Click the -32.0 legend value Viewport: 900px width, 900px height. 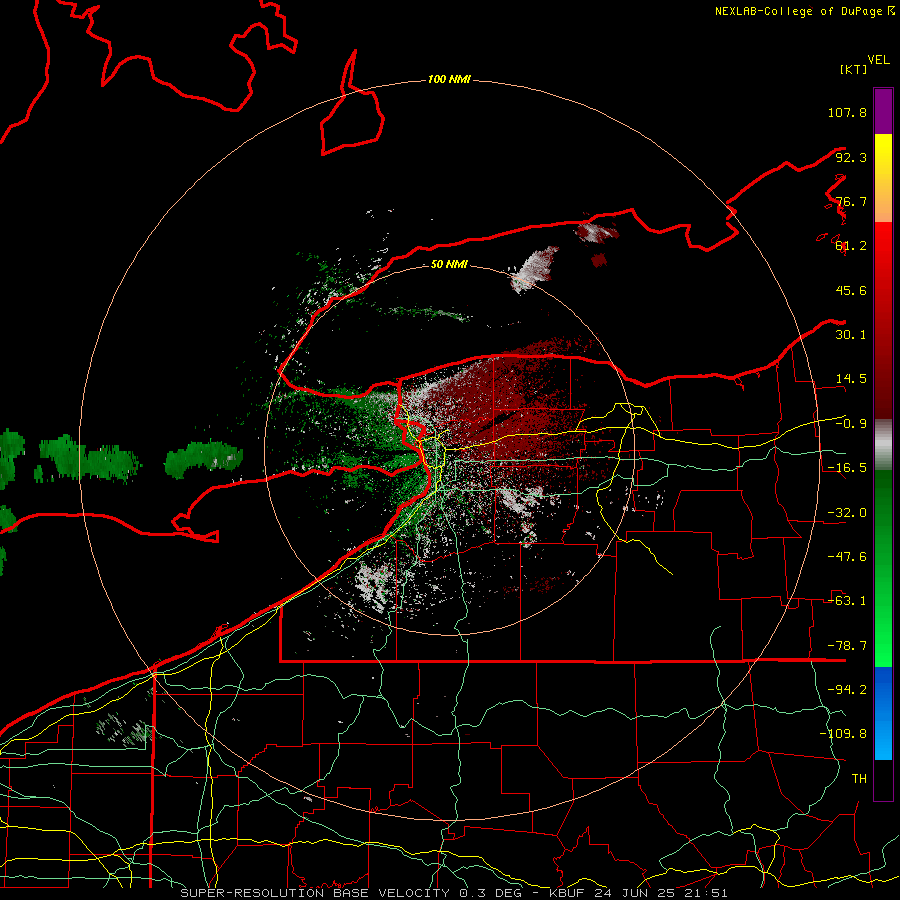click(847, 513)
